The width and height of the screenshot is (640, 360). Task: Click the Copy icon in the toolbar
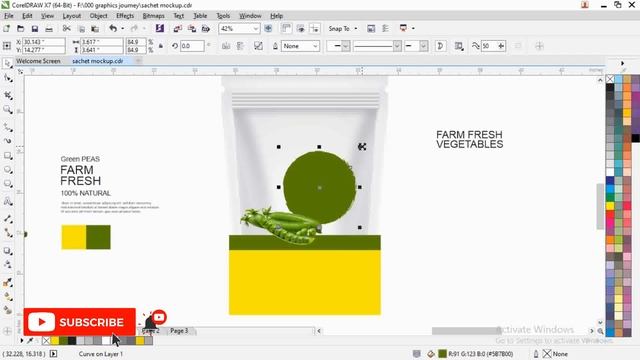point(81,29)
